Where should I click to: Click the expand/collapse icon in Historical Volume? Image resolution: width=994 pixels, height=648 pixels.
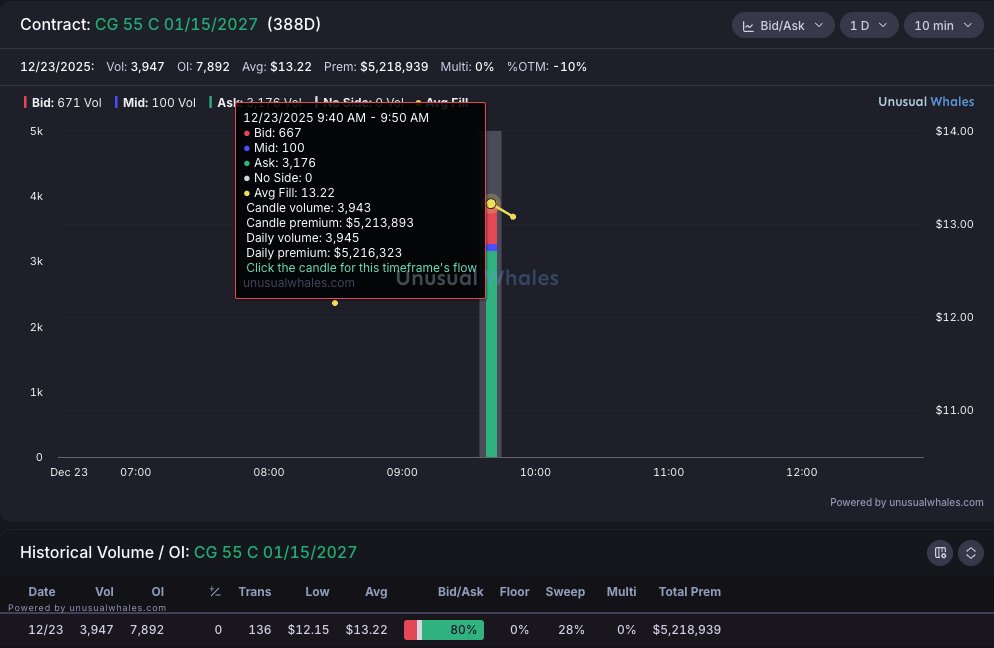[971, 553]
